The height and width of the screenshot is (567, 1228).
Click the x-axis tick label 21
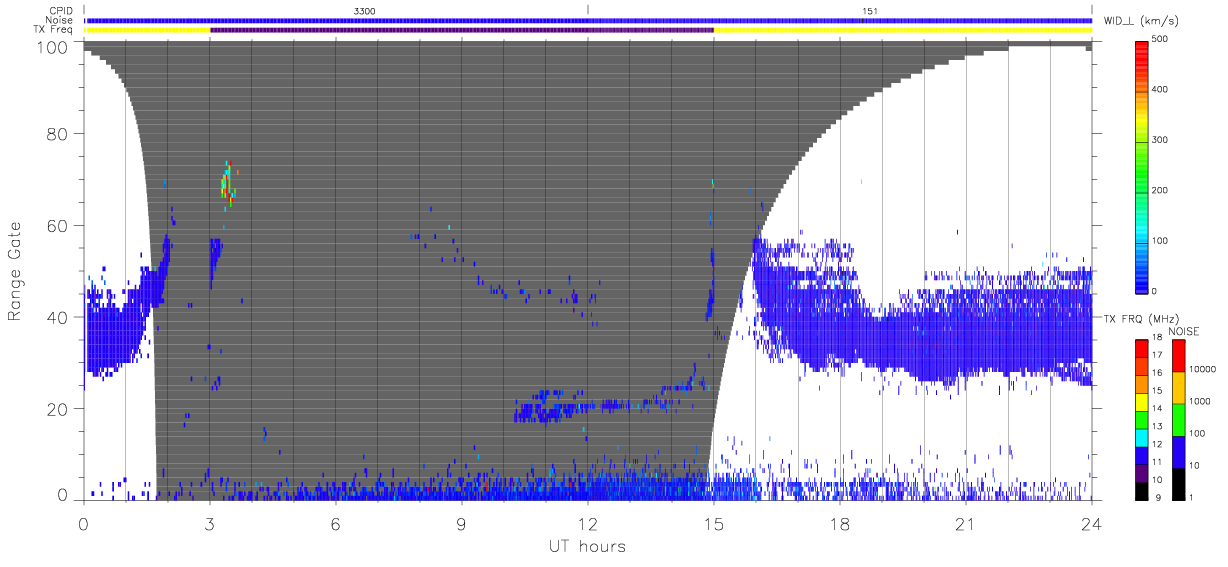[966, 524]
